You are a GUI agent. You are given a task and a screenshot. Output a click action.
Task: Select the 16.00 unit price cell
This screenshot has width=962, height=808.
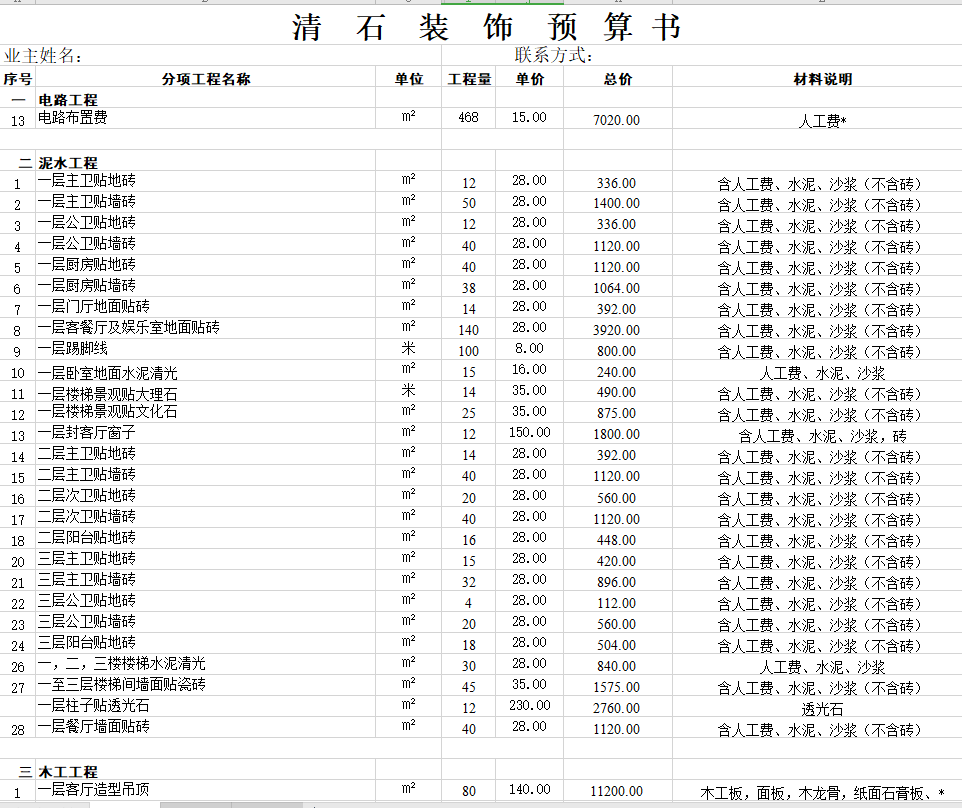click(529, 369)
